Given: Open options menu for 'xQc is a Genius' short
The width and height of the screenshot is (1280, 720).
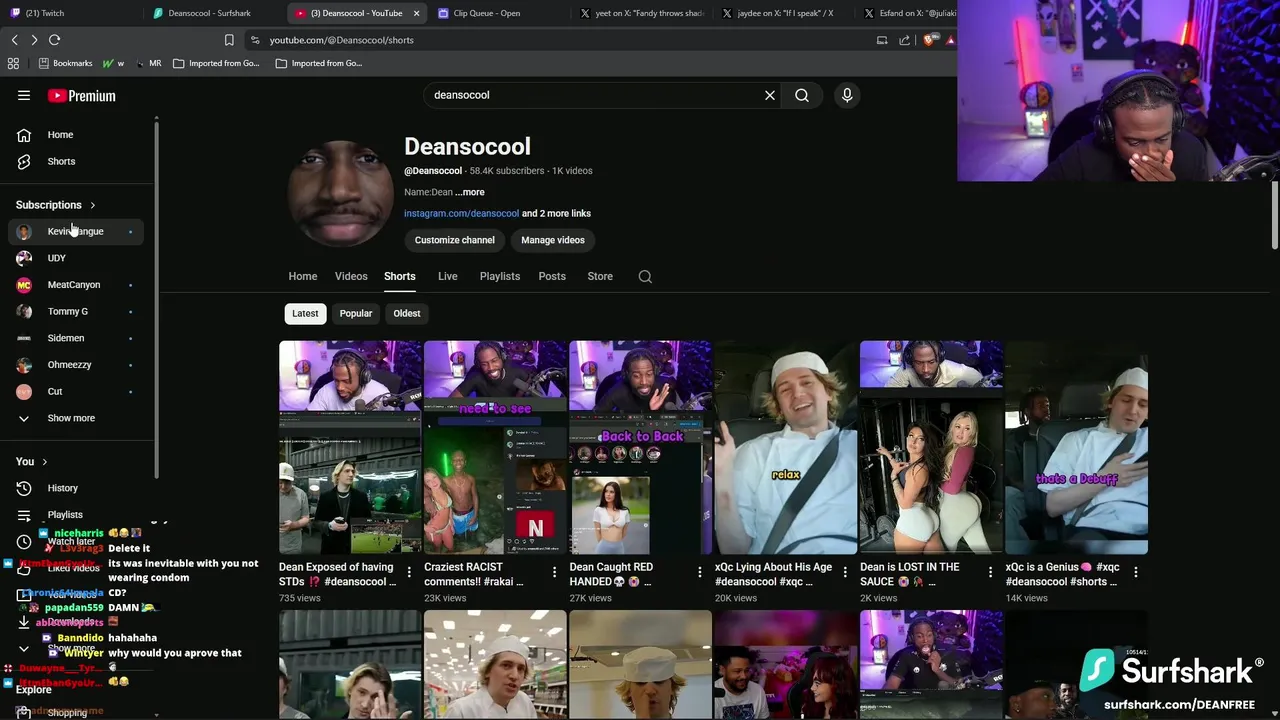Looking at the screenshot, I should [x=1135, y=572].
